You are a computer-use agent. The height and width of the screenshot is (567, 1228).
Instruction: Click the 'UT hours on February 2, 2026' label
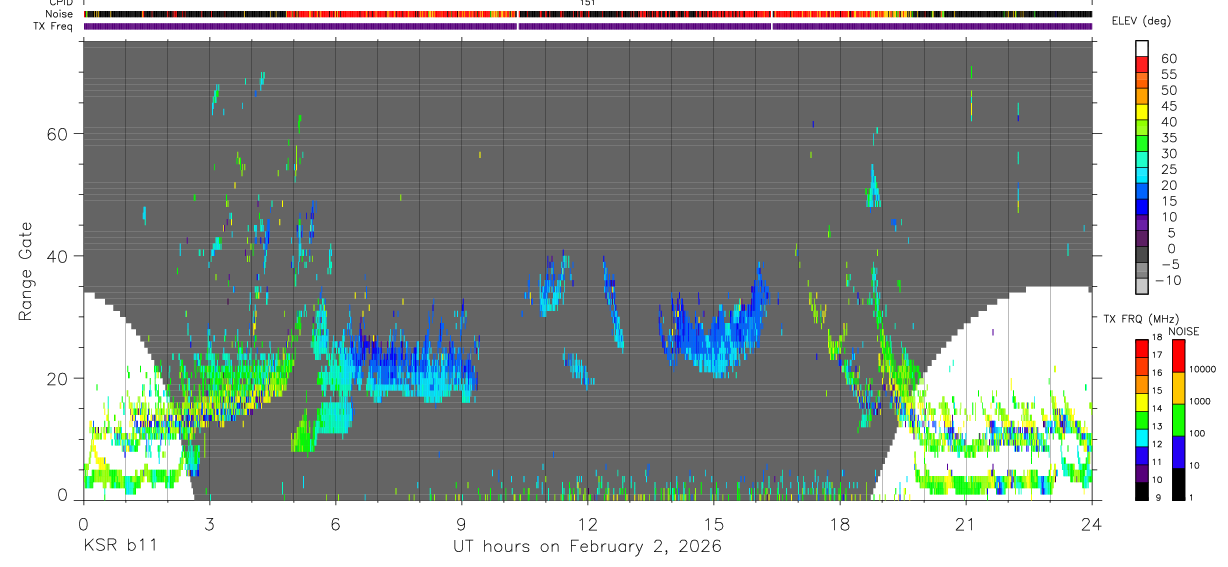tap(588, 547)
